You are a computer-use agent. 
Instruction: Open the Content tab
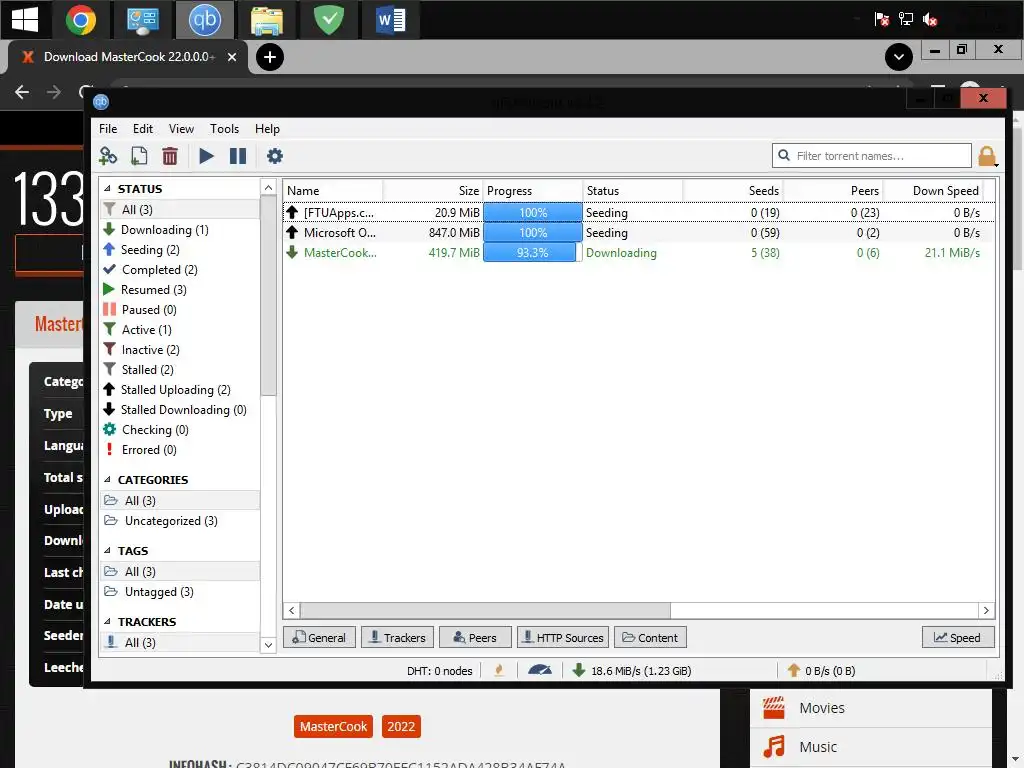pyautogui.click(x=650, y=637)
